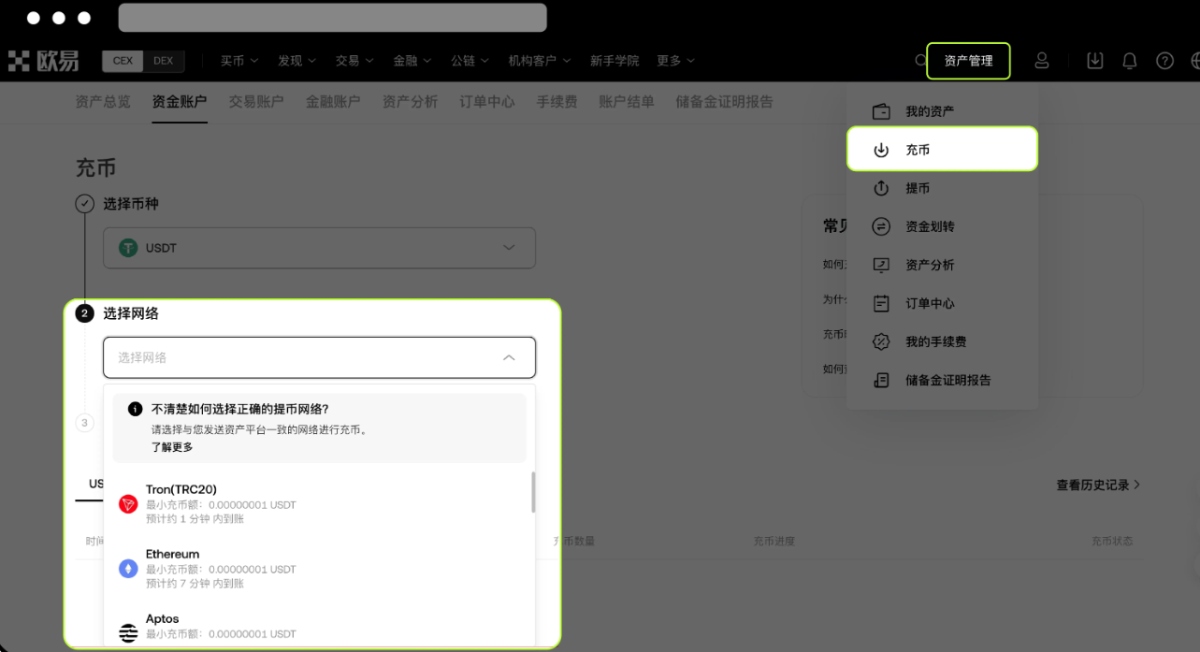1200x652 pixels.
Task: Click the user profile icon
Action: (1042, 60)
